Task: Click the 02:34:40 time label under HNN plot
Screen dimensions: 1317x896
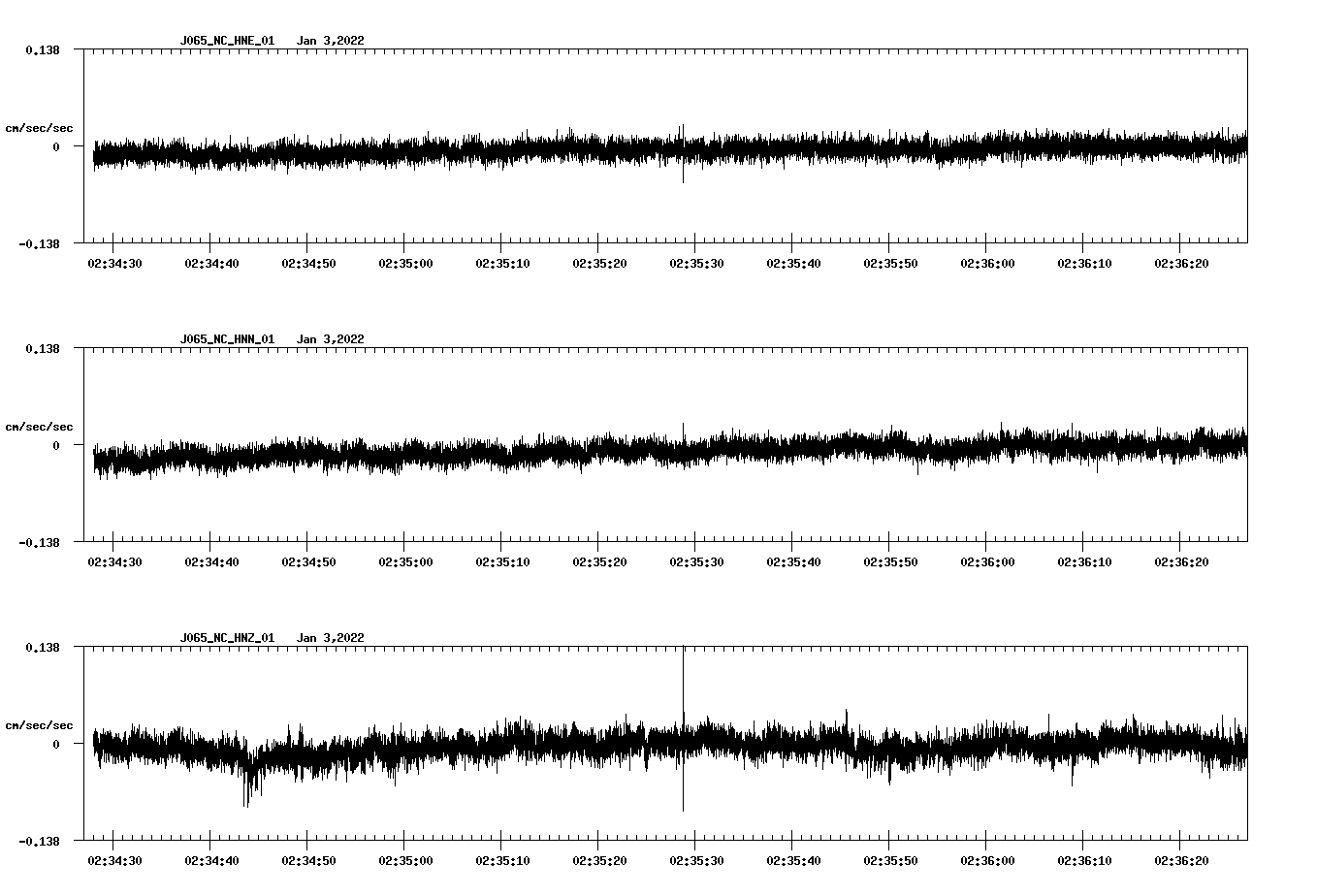Action: point(211,562)
